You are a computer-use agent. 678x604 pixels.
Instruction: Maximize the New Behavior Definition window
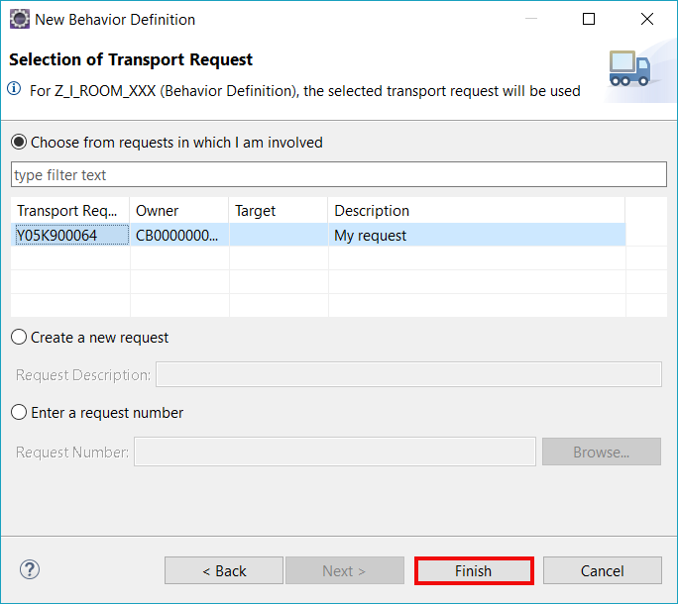pyautogui.click(x=588, y=19)
